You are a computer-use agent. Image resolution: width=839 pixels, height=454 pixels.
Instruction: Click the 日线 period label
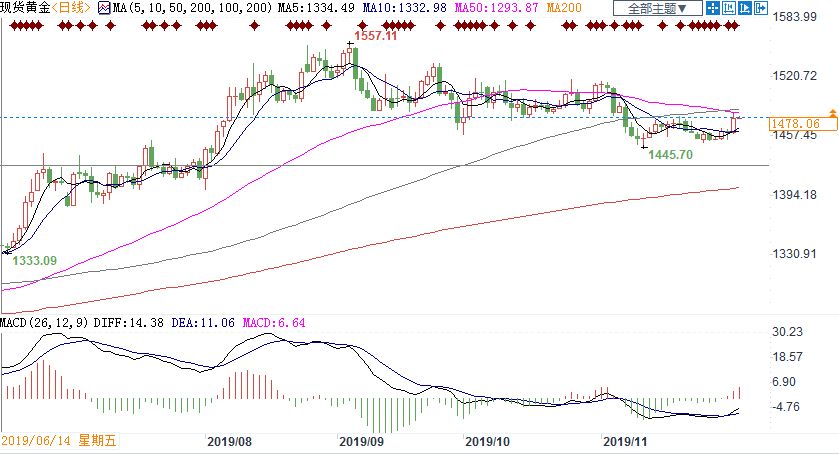71,7
